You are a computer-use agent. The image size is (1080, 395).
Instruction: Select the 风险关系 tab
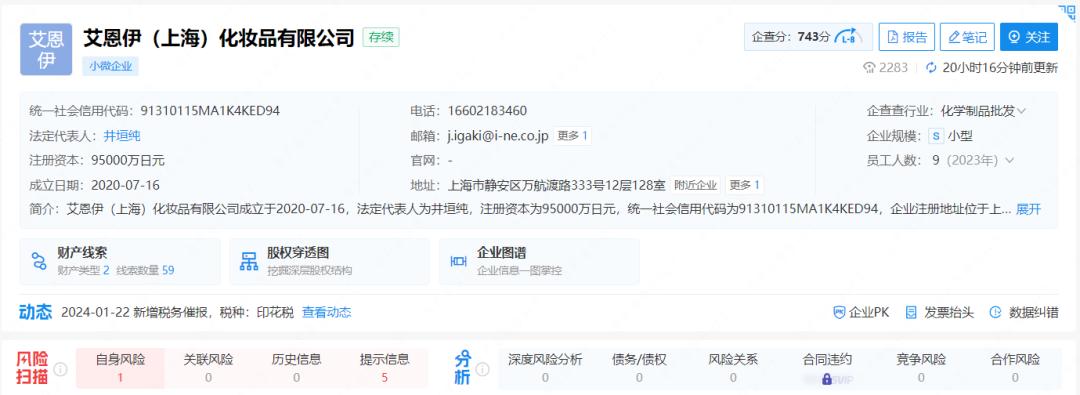pyautogui.click(x=734, y=368)
